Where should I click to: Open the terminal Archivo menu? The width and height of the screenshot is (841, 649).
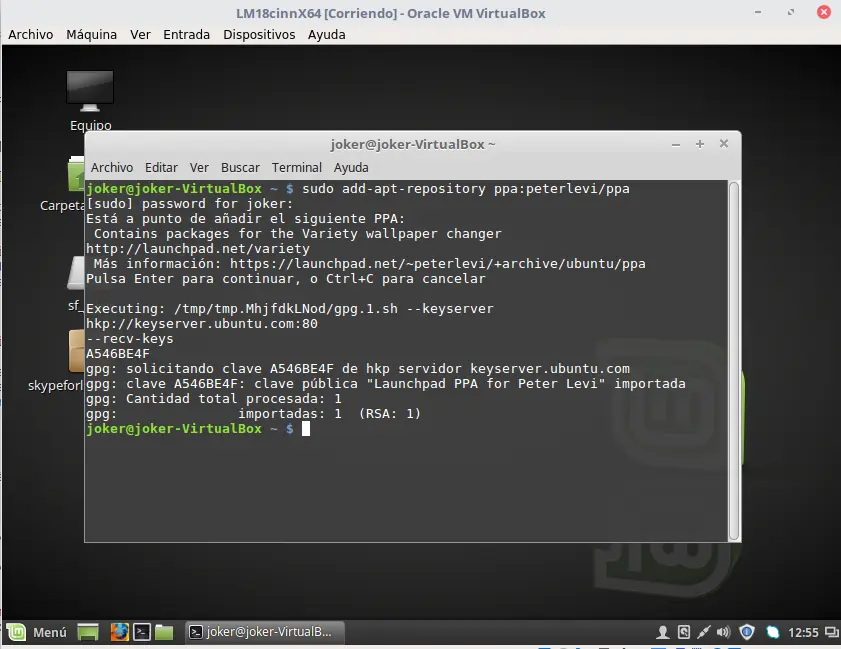[112, 168]
